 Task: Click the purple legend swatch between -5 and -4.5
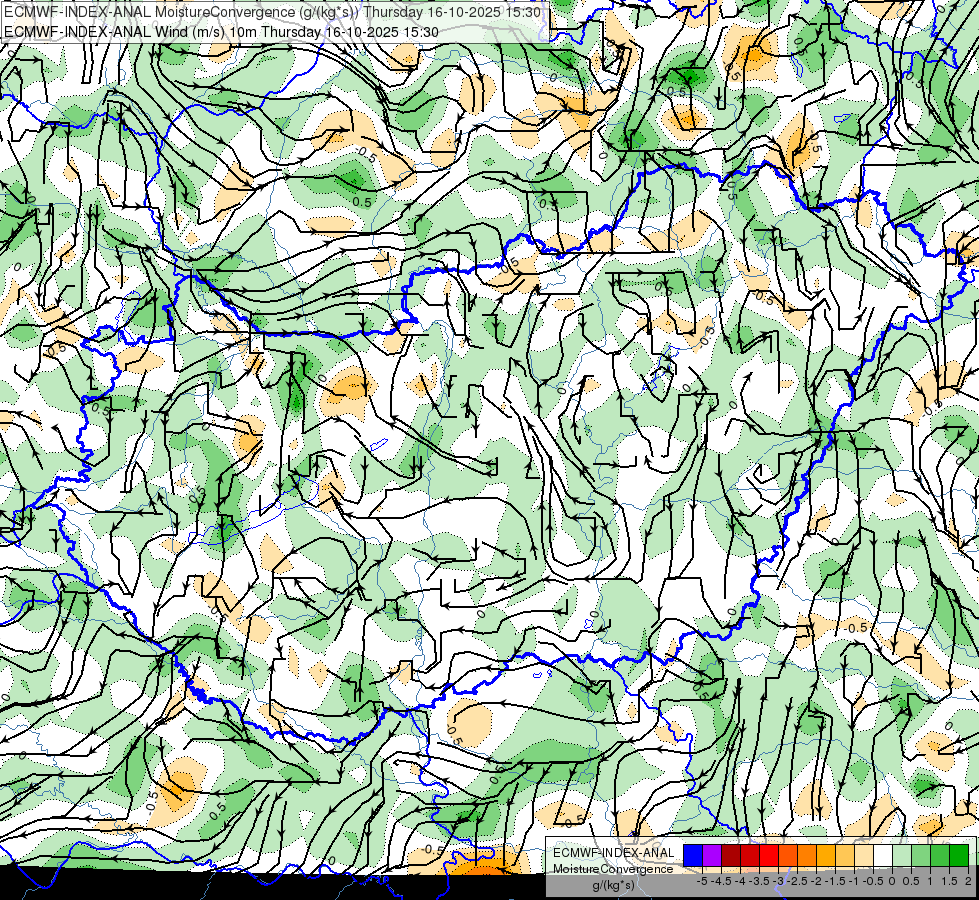click(x=712, y=855)
